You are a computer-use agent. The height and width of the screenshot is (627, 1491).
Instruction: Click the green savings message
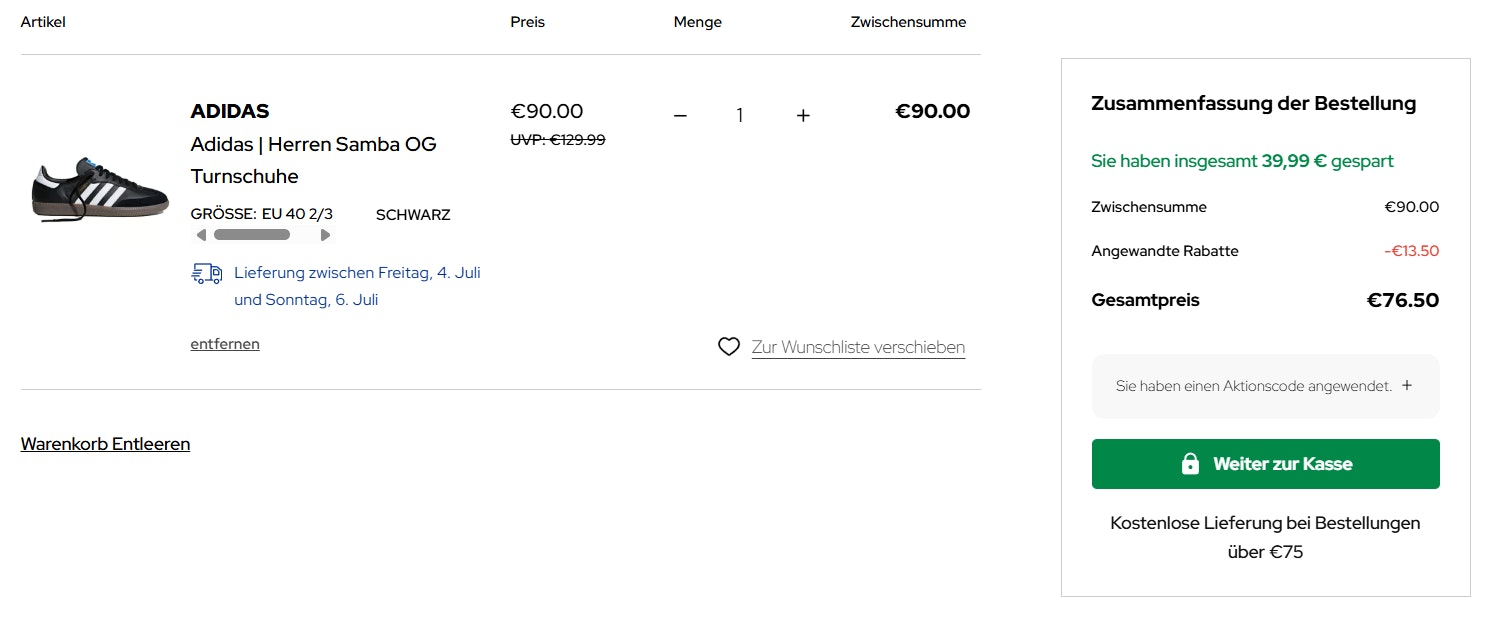pos(1242,161)
